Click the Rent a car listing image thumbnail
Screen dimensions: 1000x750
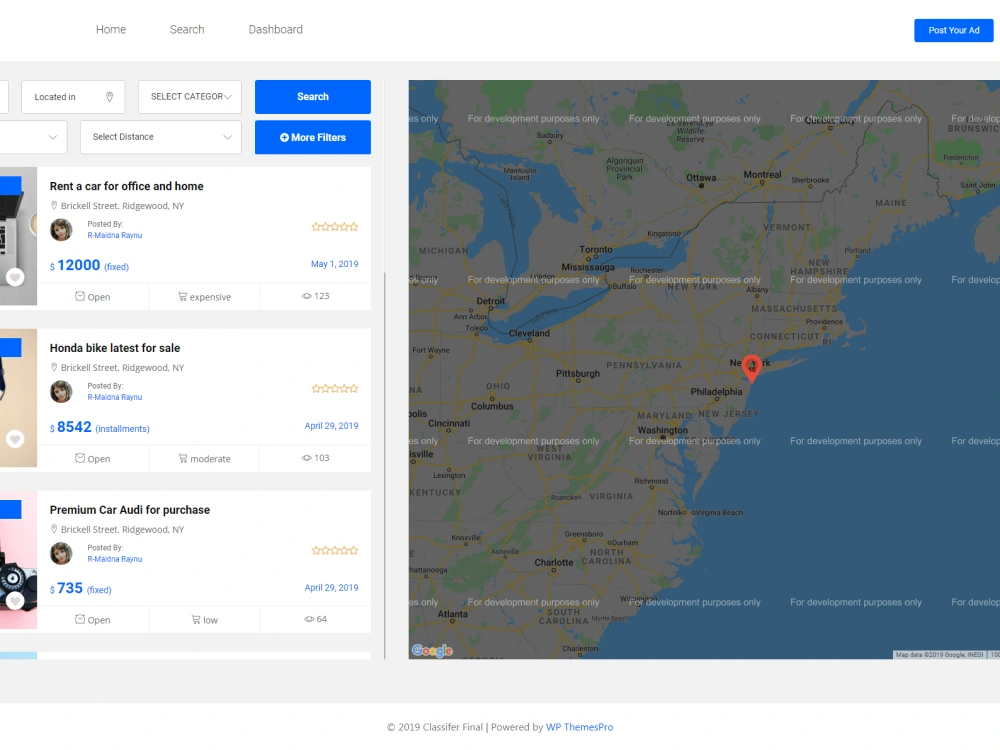[x=18, y=237]
